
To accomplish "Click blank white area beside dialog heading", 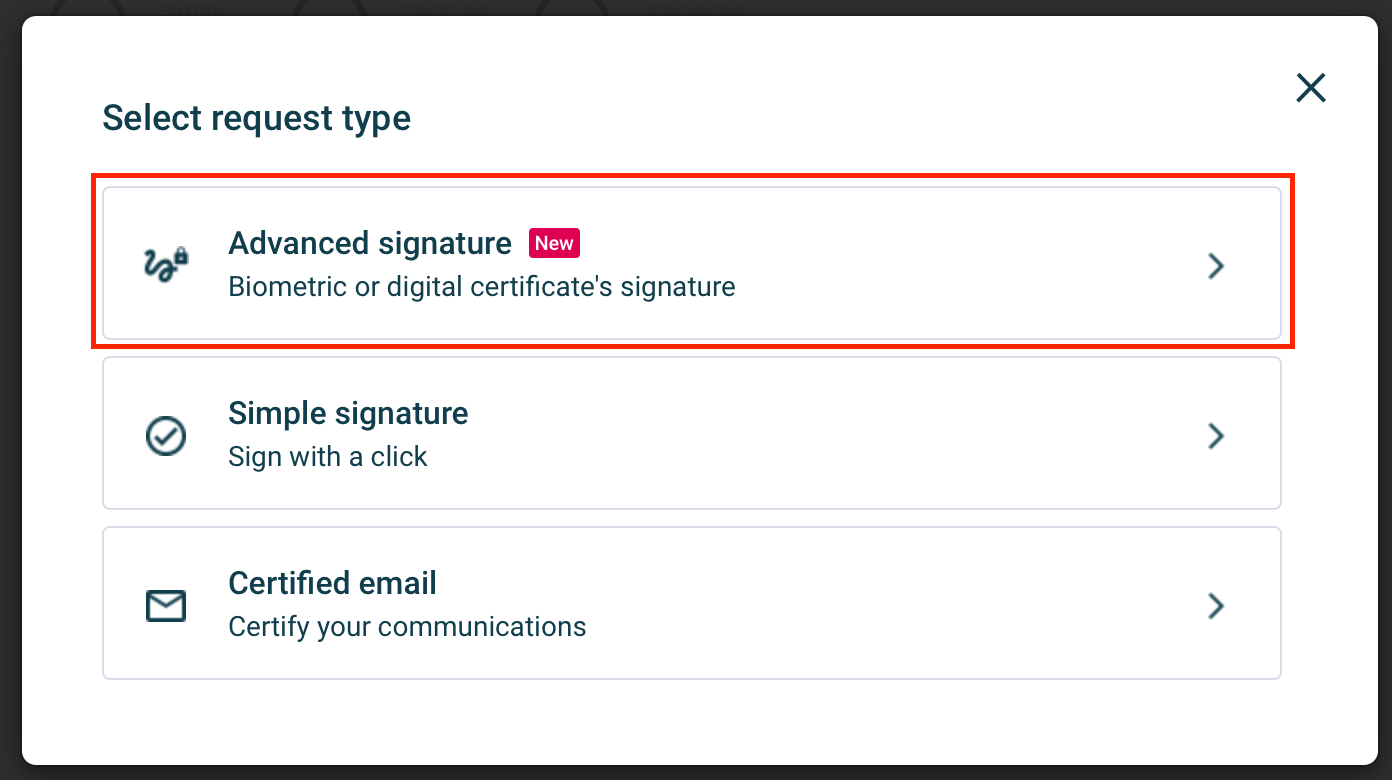I will tap(800, 118).
